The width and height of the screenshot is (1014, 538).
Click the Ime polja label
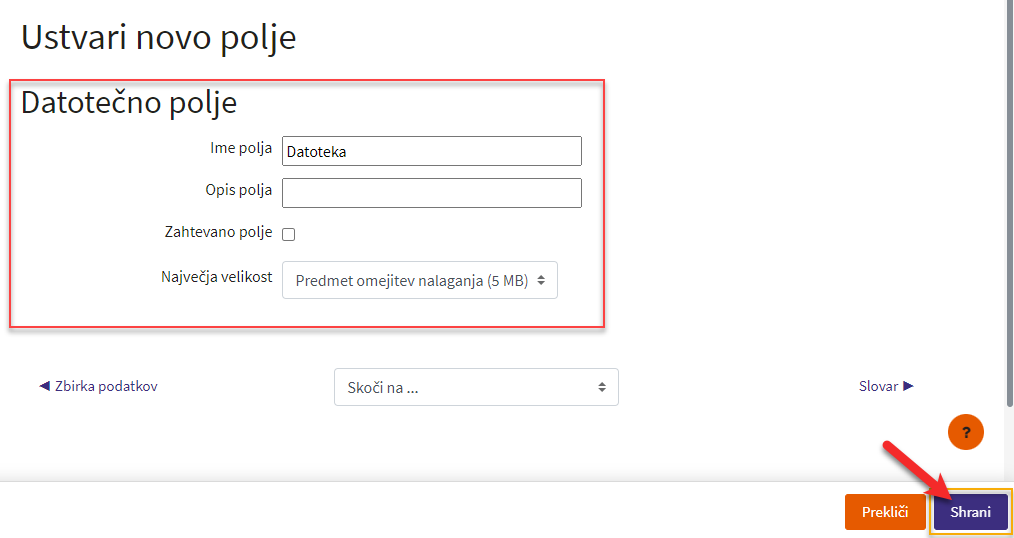click(x=241, y=147)
